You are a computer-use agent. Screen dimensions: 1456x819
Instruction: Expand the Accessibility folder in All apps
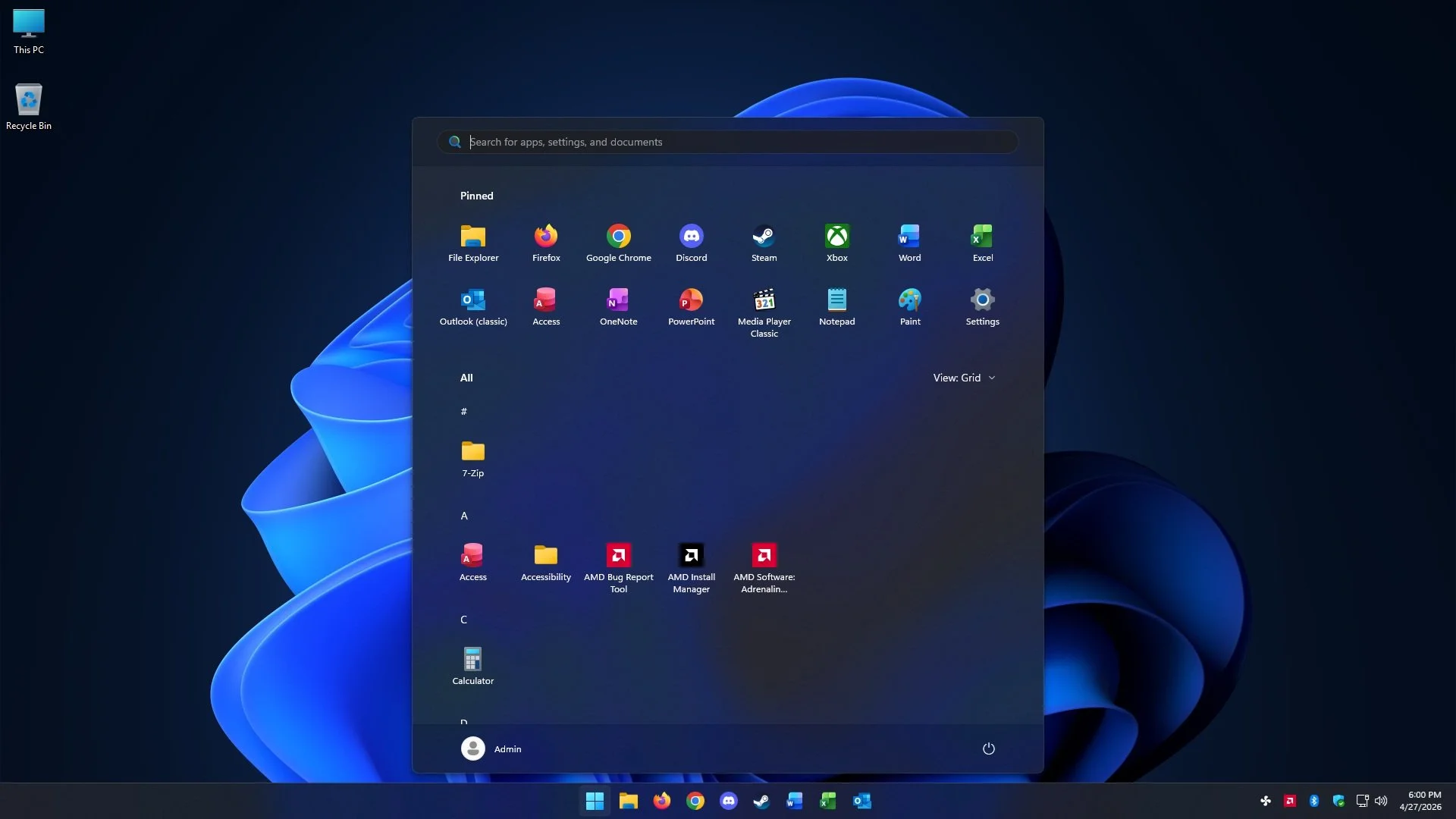[546, 563]
